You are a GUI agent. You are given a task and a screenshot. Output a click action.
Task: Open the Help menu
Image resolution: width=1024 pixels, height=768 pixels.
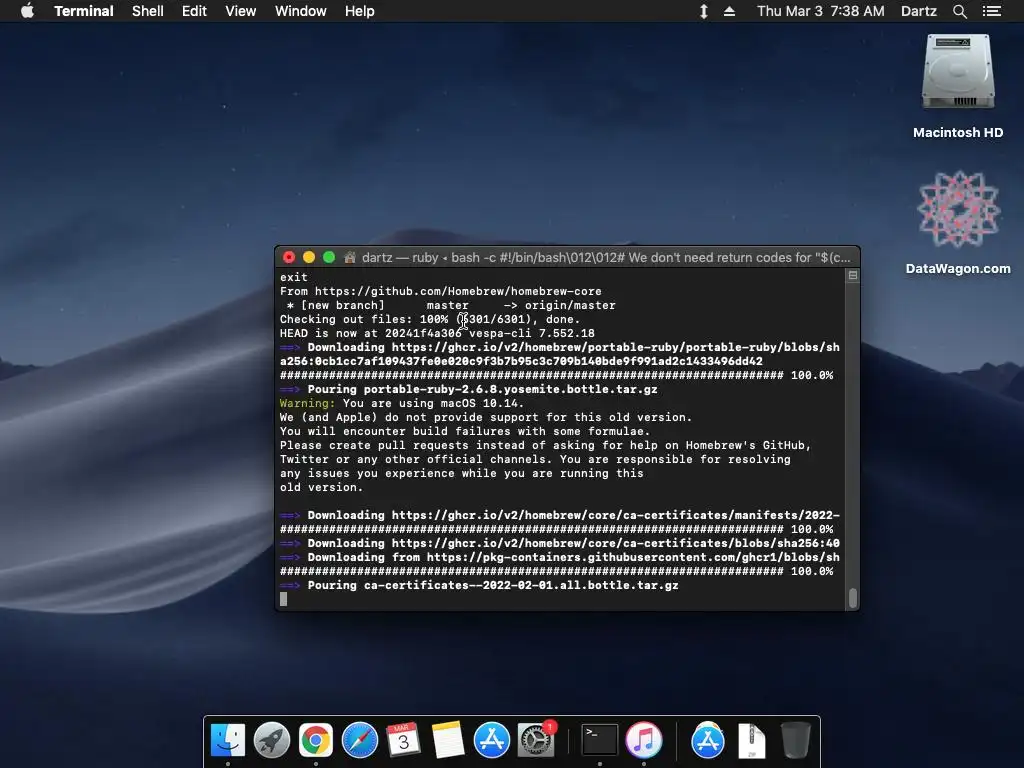click(x=360, y=11)
